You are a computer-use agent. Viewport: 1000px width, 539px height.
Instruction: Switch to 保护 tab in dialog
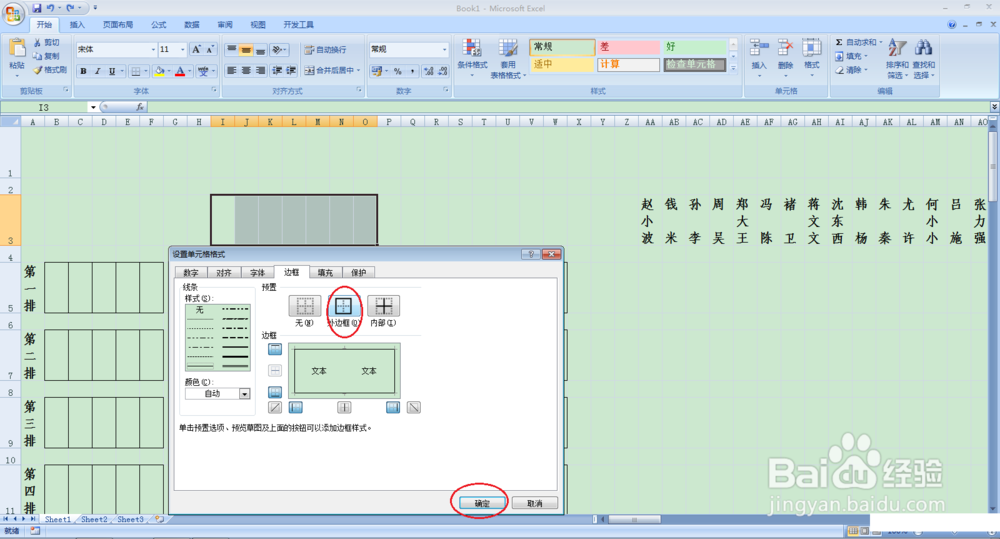coord(358,273)
